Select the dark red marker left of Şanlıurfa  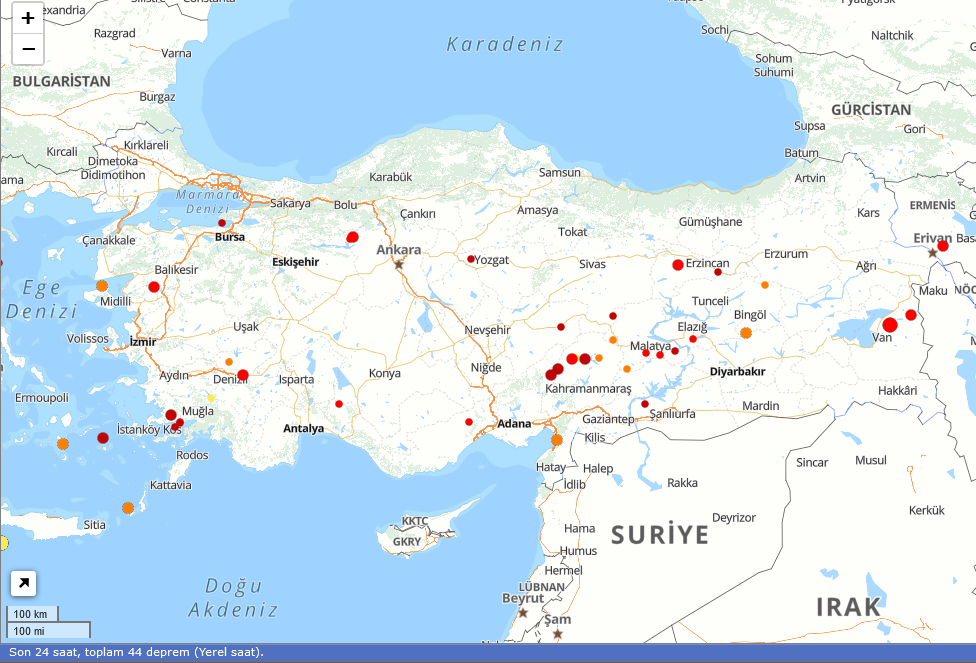645,404
